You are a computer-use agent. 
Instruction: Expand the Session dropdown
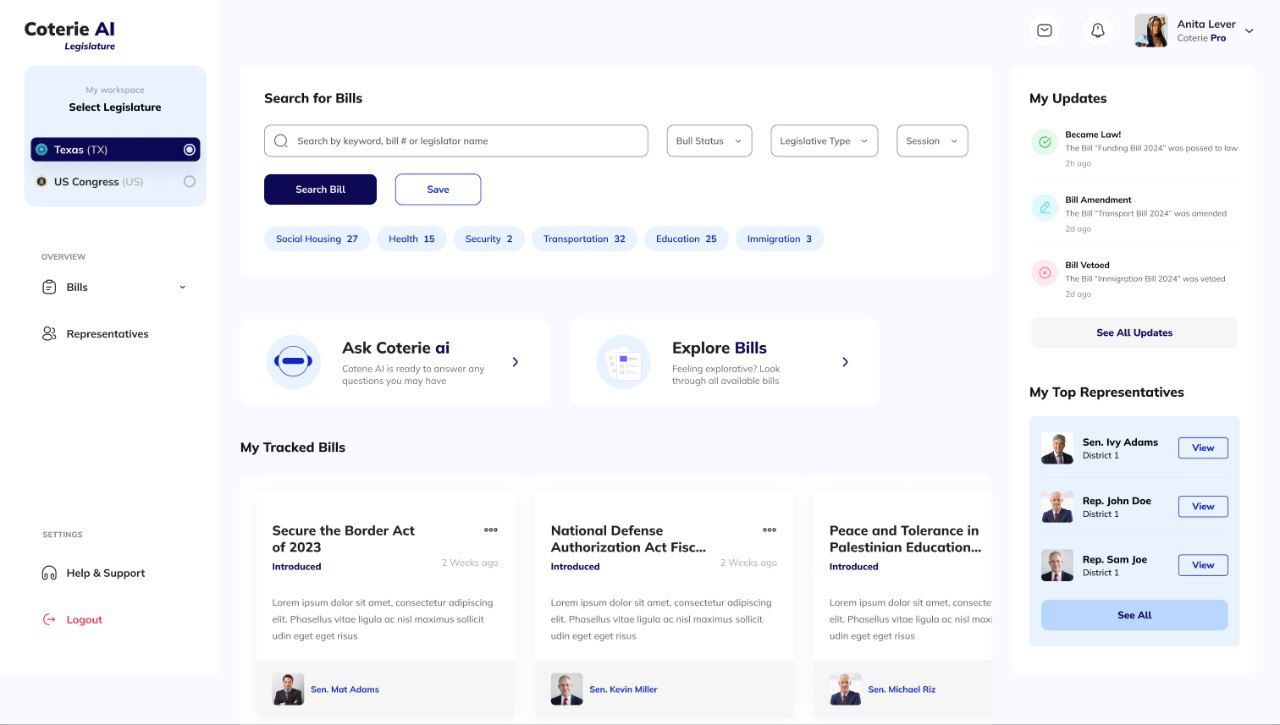tap(931, 141)
